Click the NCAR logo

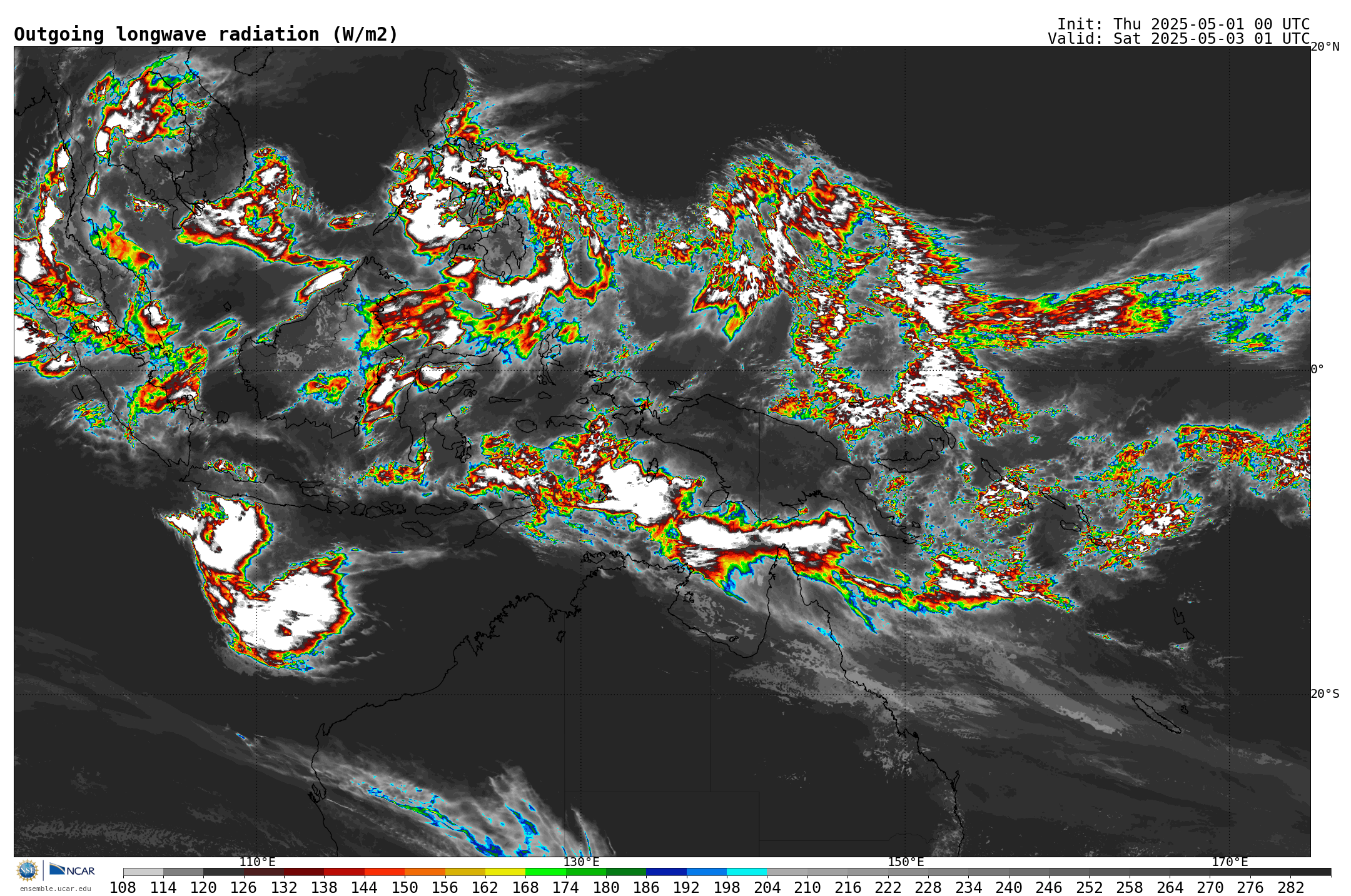click(x=72, y=870)
